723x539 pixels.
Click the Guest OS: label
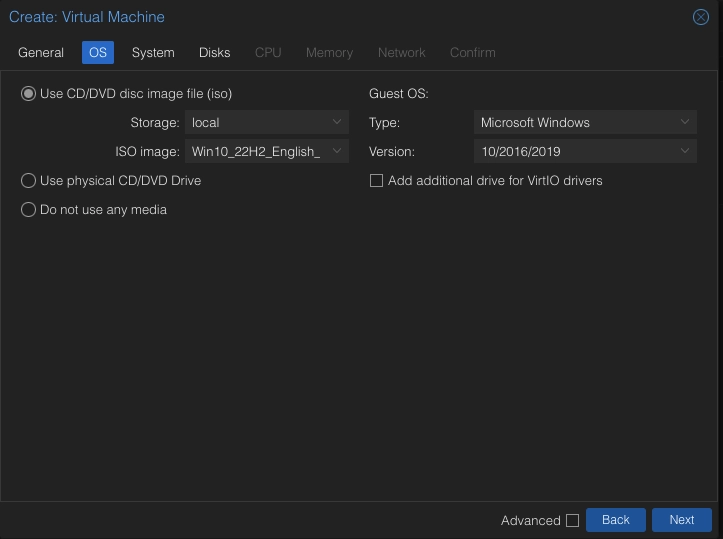pyautogui.click(x=398, y=94)
